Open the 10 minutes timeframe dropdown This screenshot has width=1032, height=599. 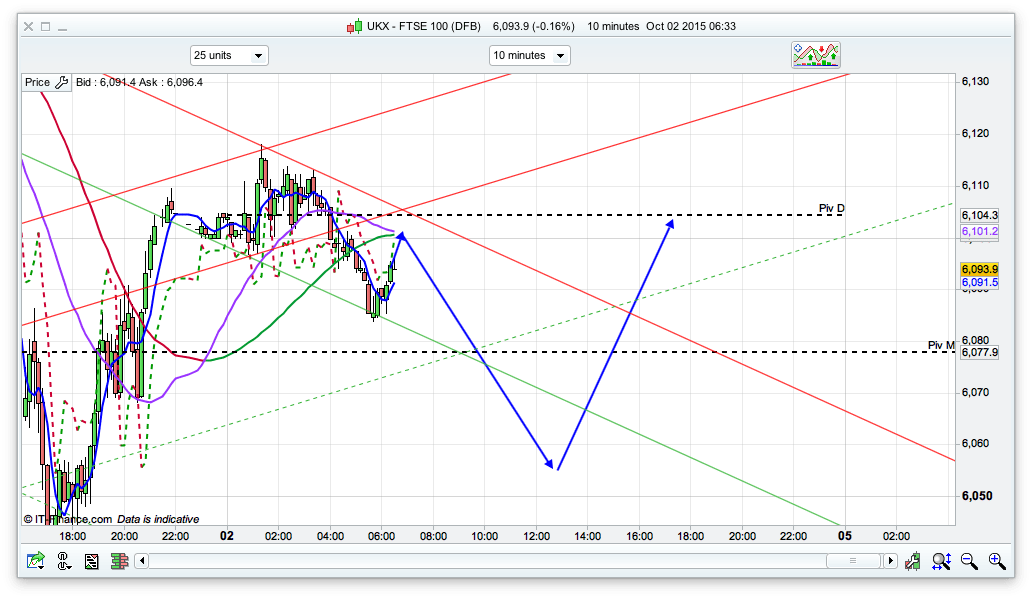529,55
